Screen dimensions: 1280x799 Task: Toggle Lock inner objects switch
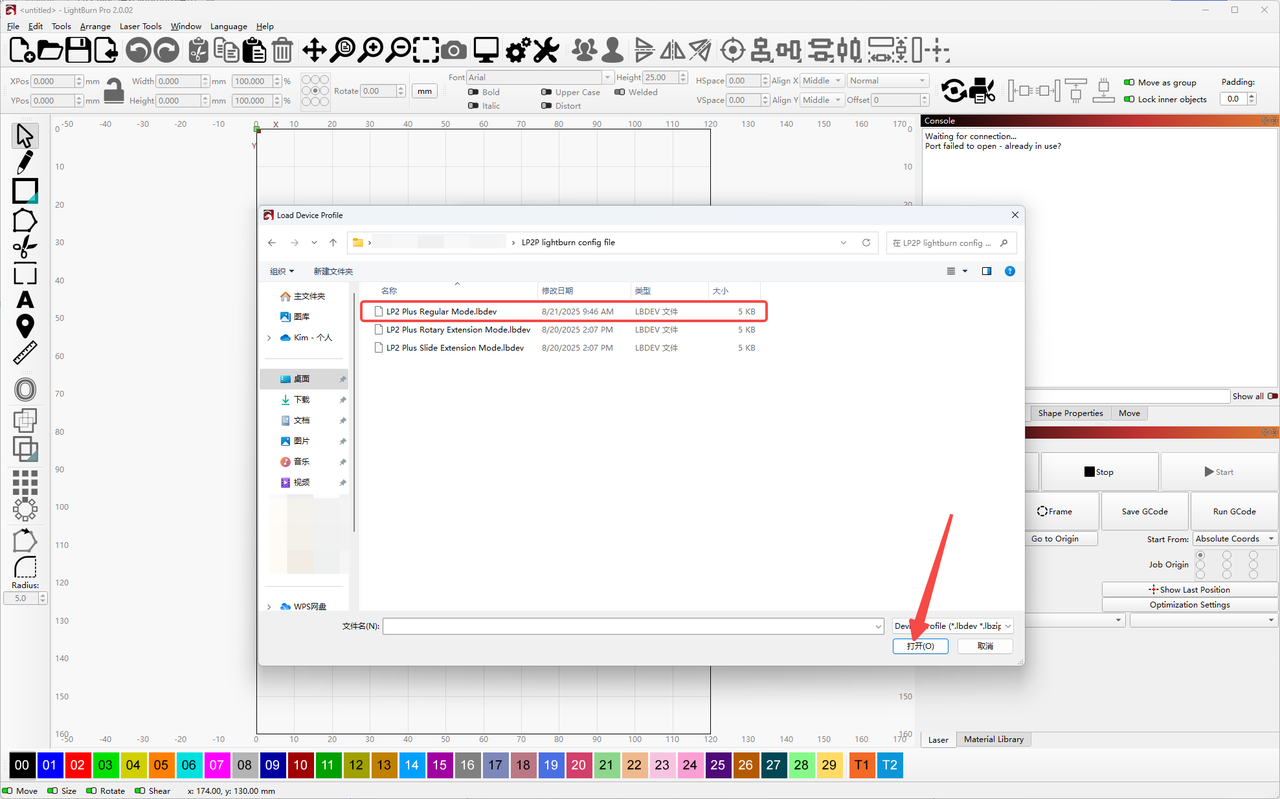pos(1129,99)
